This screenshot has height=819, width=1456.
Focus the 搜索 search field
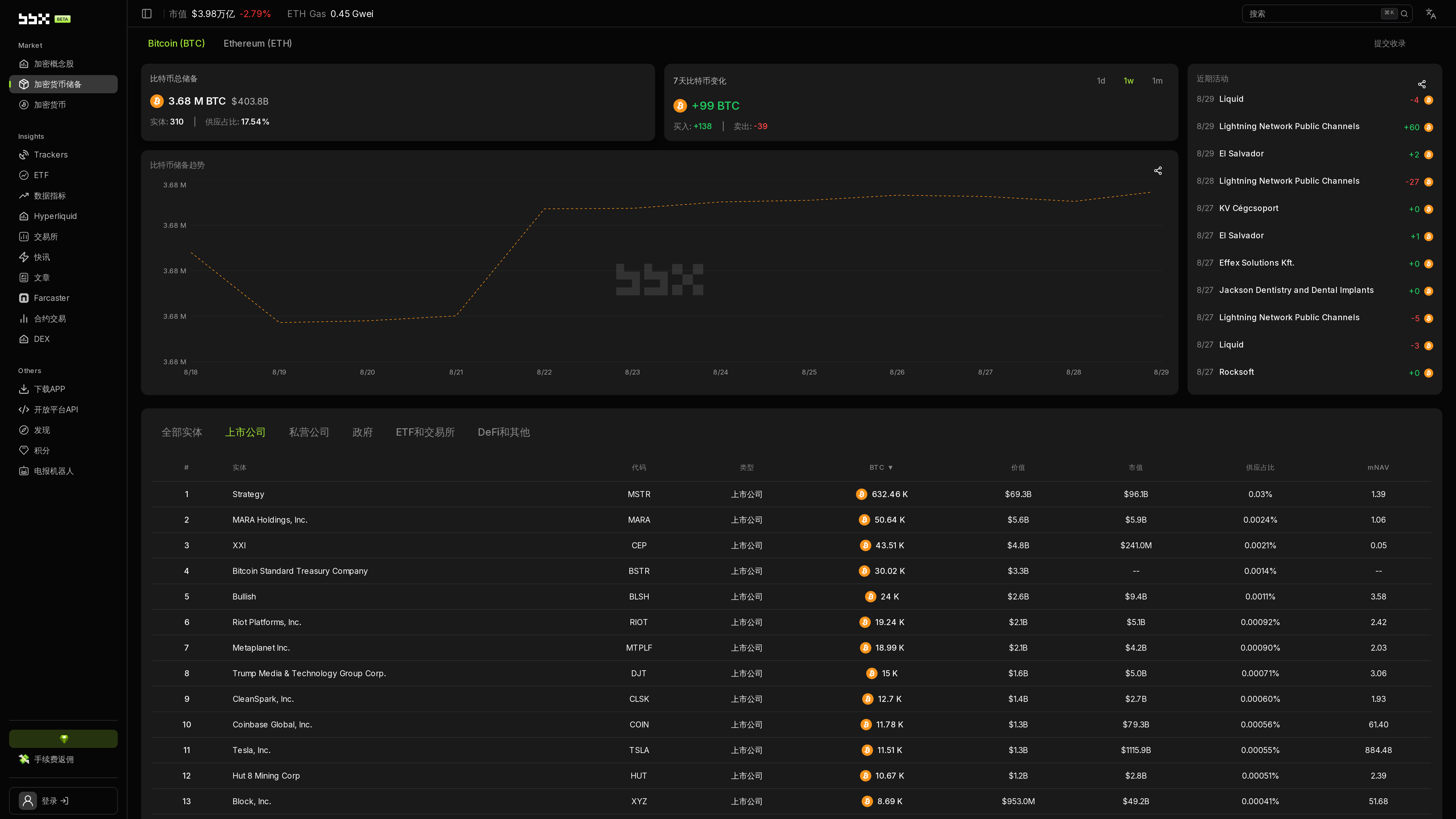1327,14
